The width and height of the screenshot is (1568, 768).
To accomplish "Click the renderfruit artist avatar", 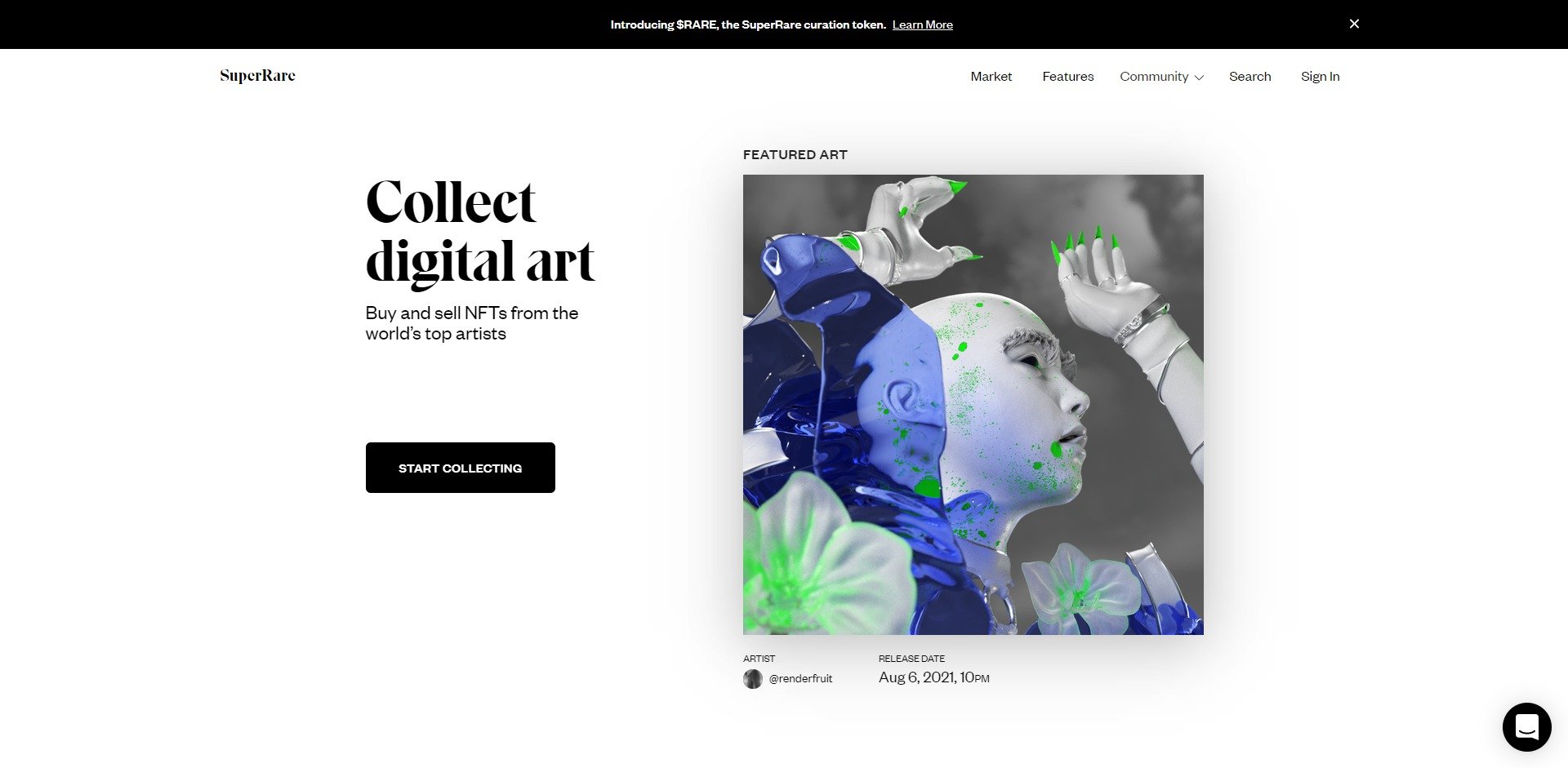I will point(753,679).
